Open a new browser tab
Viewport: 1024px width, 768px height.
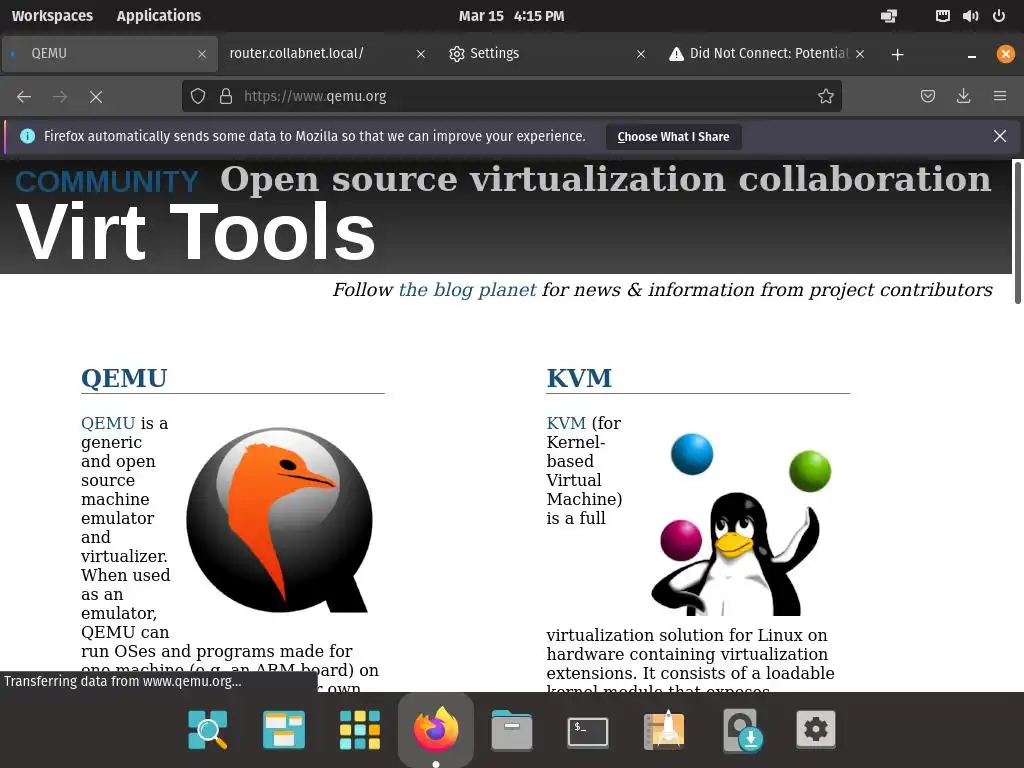click(897, 54)
